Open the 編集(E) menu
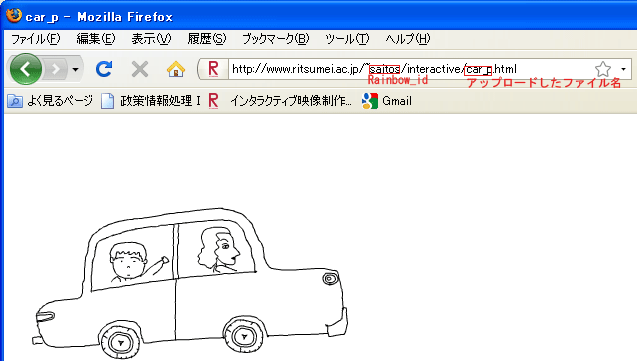The width and height of the screenshot is (637, 361). 96,39
